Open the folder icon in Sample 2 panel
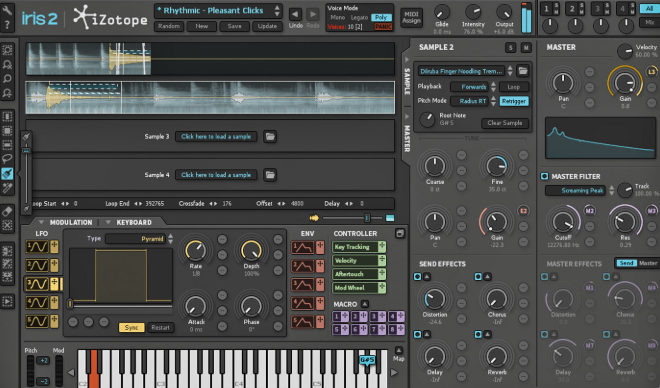 [523, 71]
